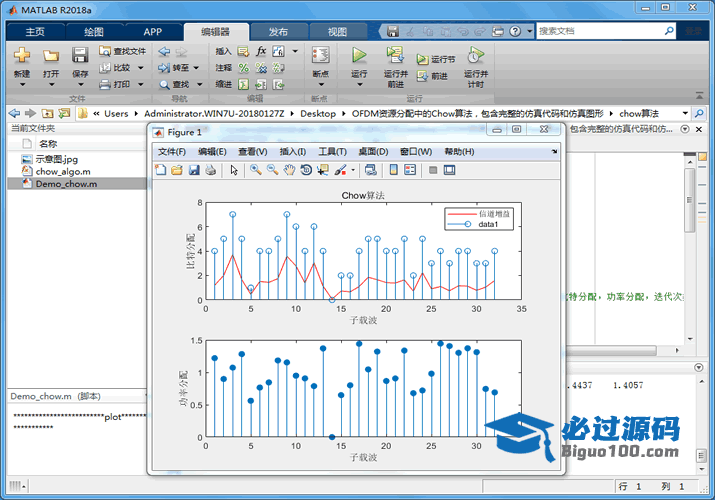Toggle the rotate 3D tool
The width and height of the screenshot is (715, 500).
click(x=306, y=170)
